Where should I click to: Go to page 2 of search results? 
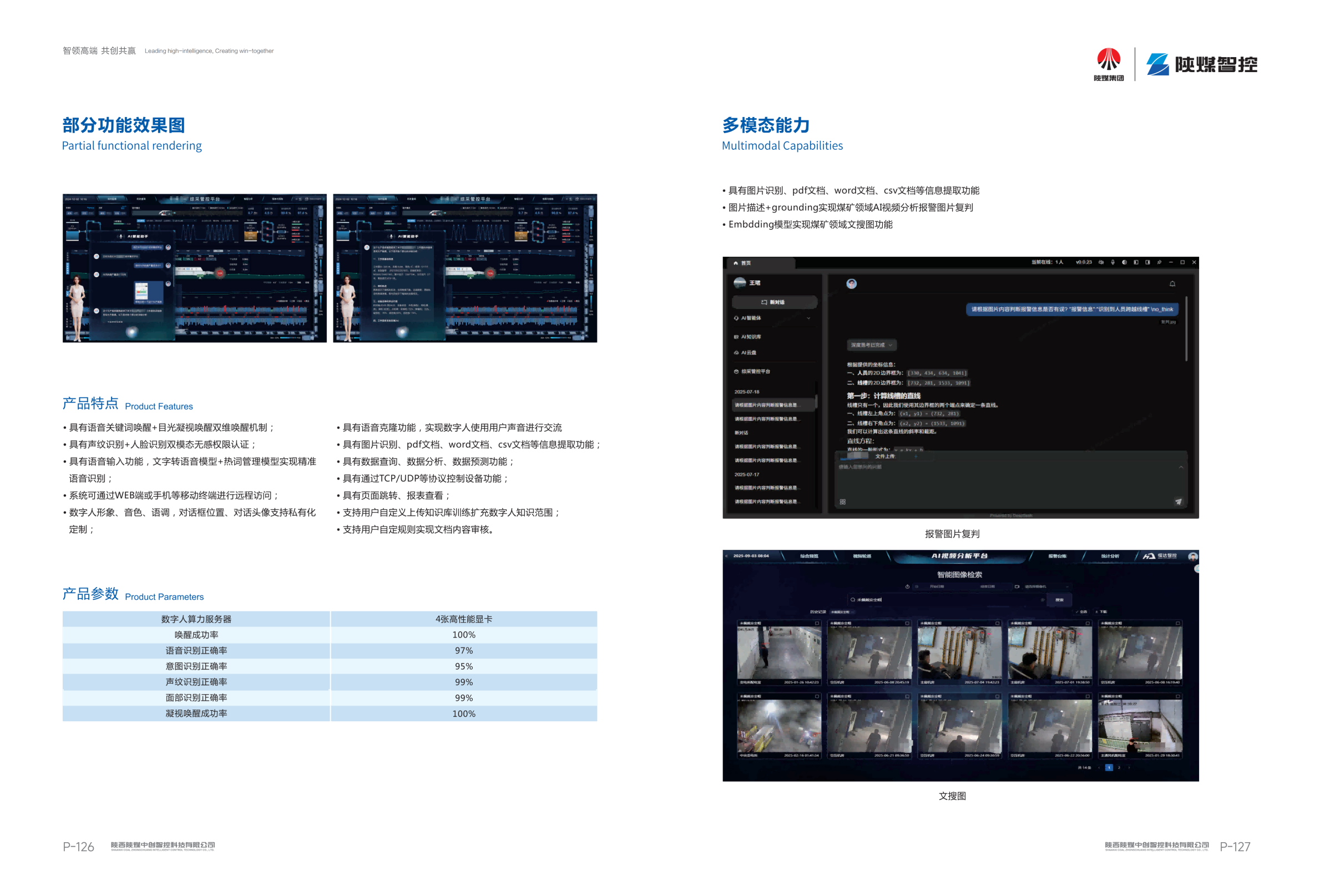click(1119, 768)
